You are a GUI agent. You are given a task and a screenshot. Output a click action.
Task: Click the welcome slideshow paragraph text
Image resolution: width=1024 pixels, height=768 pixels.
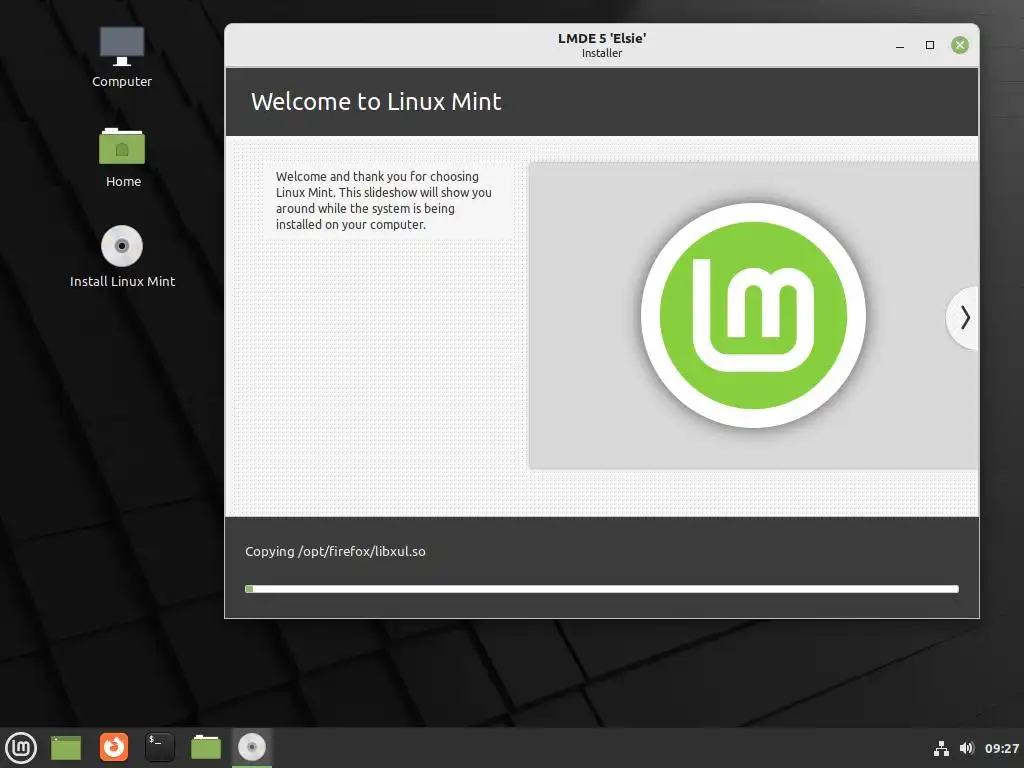[383, 200]
